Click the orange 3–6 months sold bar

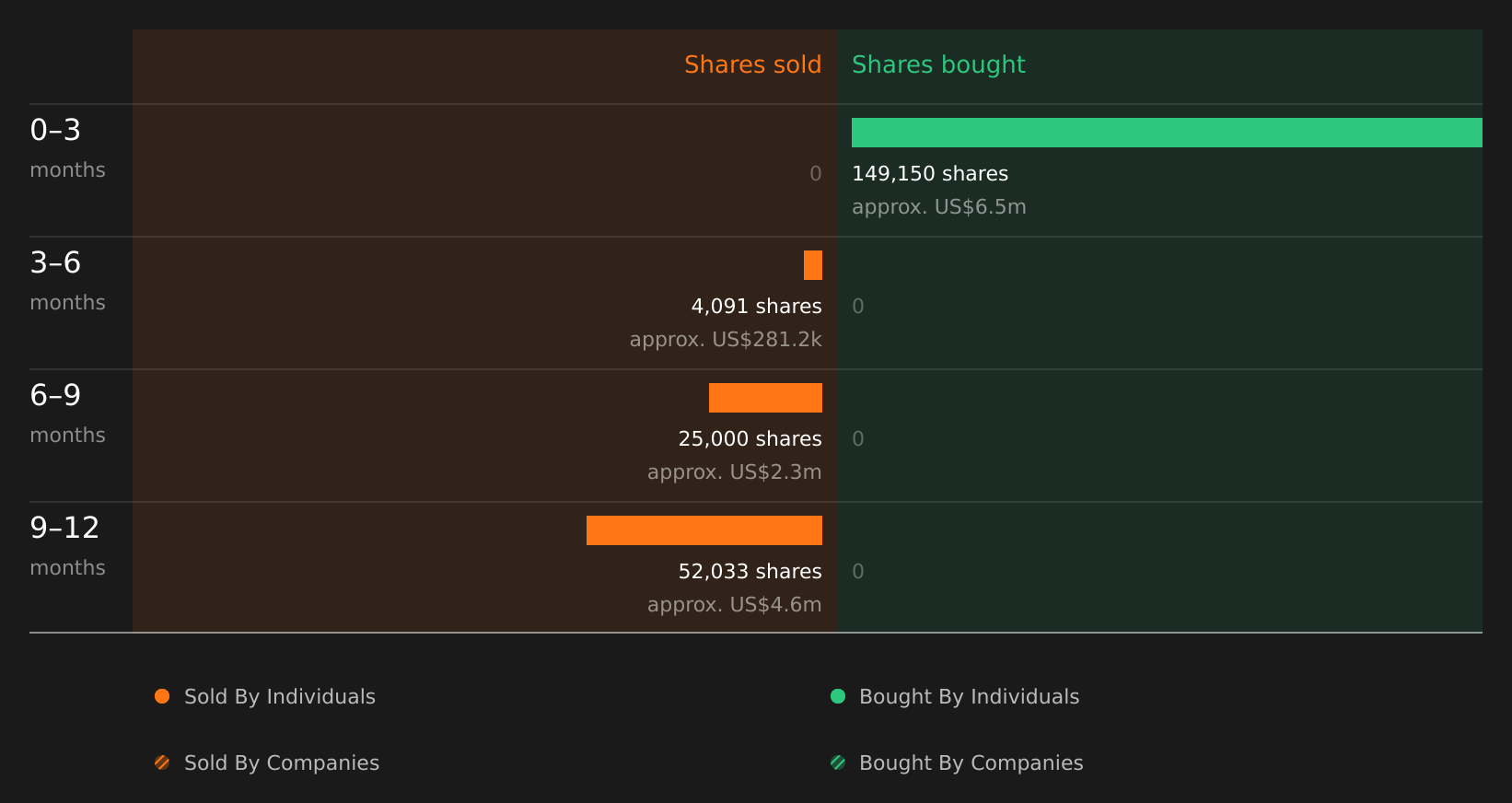[813, 265]
